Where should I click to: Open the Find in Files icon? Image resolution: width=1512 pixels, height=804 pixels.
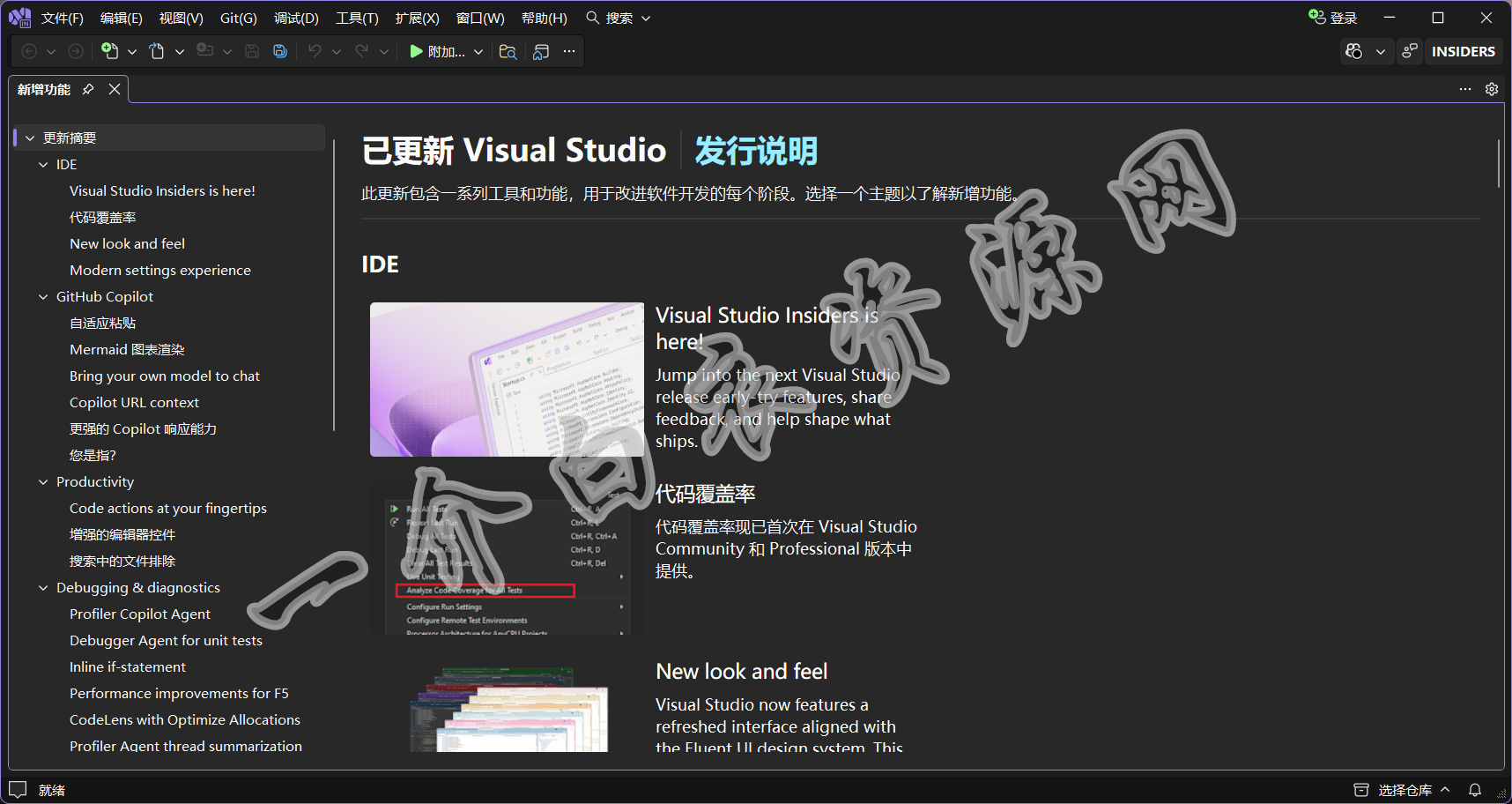508,51
